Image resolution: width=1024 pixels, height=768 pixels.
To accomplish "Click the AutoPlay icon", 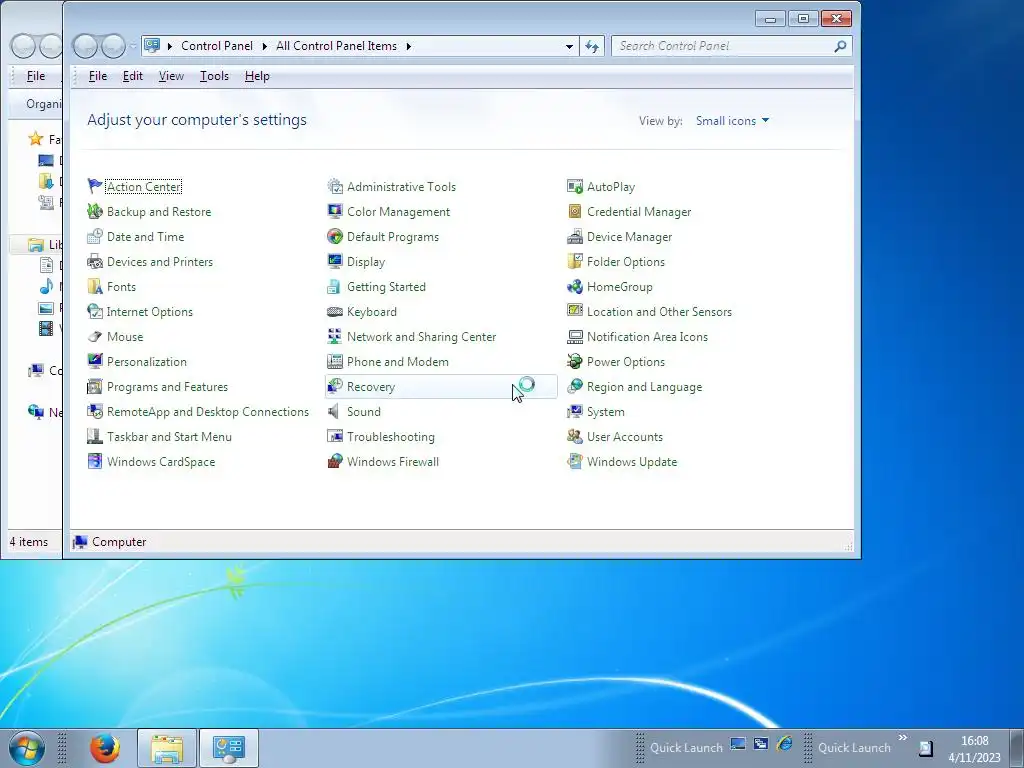I will click(575, 187).
